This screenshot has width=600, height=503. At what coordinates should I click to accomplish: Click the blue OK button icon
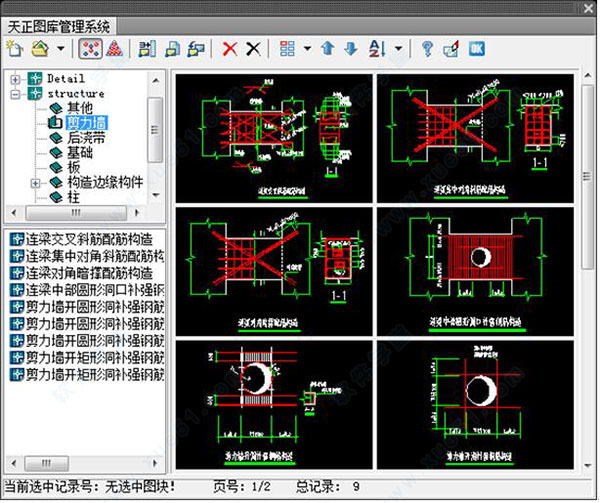tap(477, 48)
